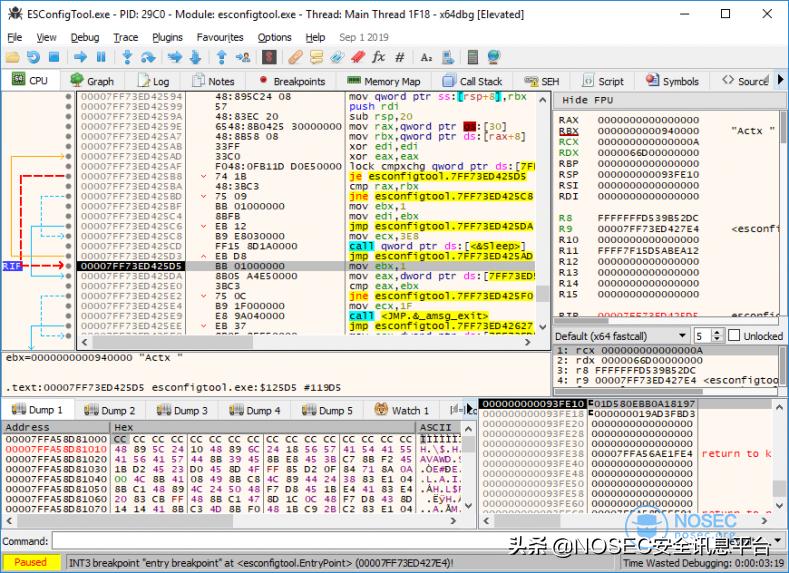Open the Plugins menu

[167, 37]
